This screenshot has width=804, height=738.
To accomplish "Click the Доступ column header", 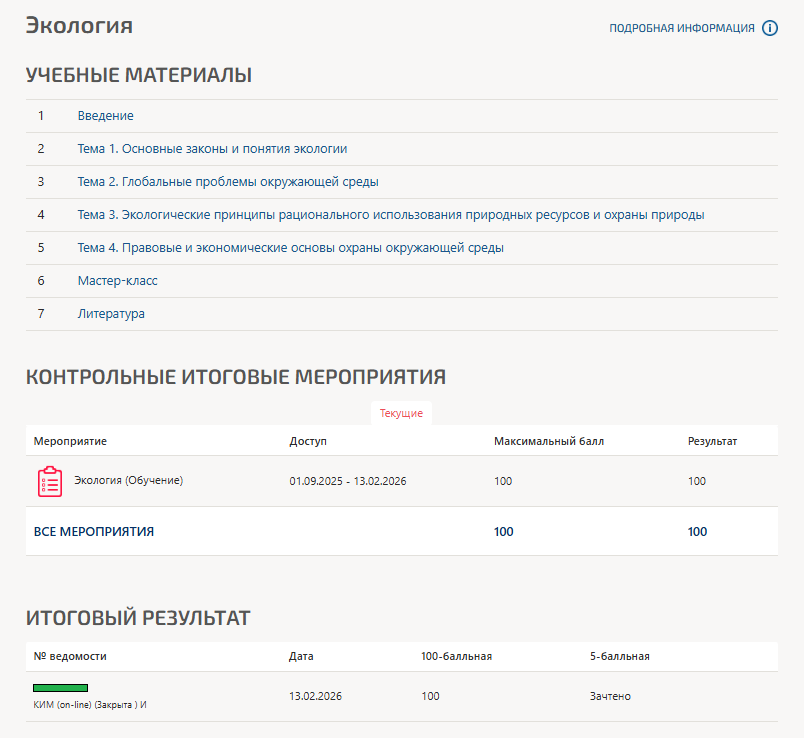I will pyautogui.click(x=308, y=441).
